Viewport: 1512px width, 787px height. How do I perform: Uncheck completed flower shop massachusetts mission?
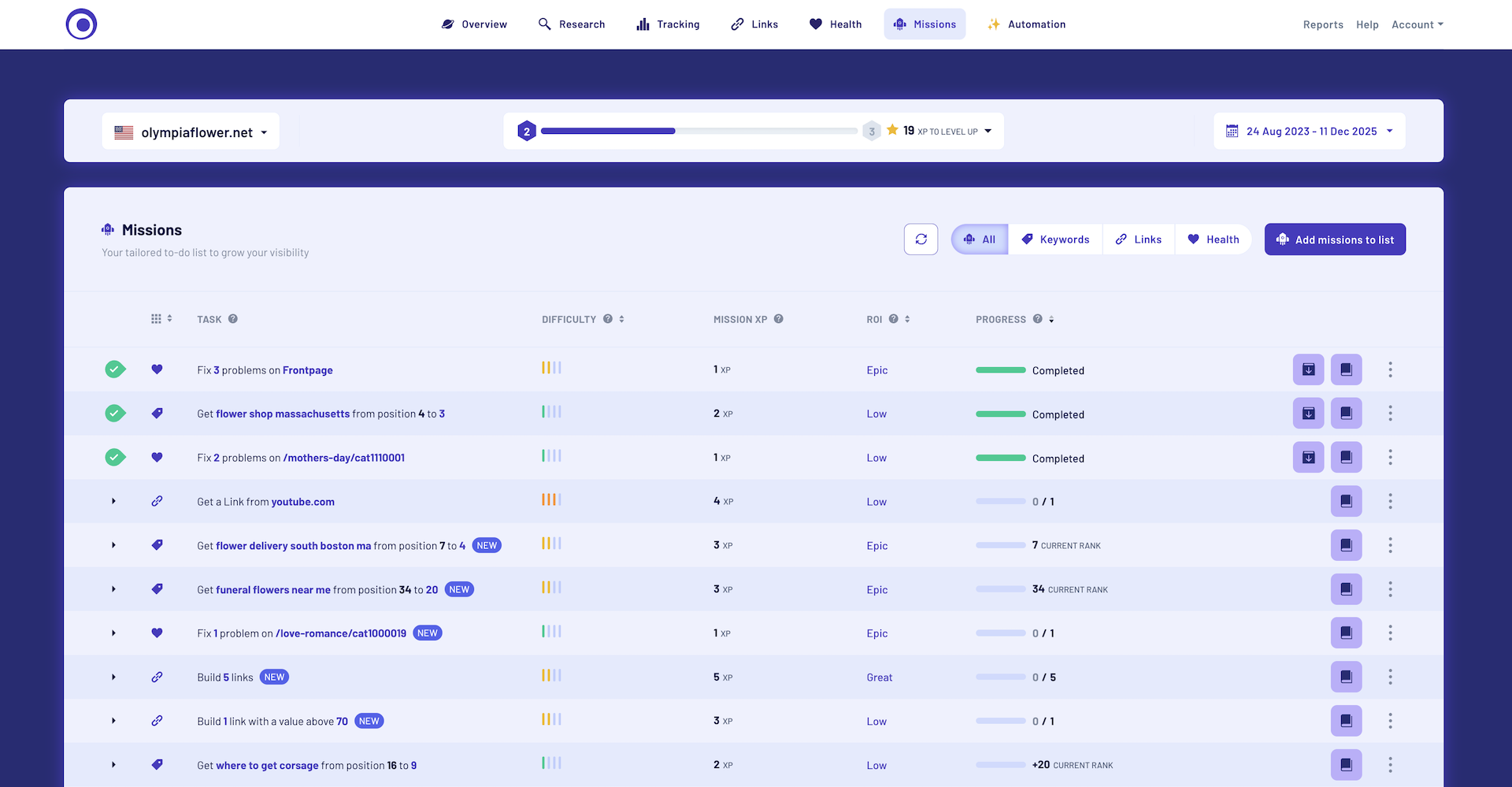[x=115, y=414]
